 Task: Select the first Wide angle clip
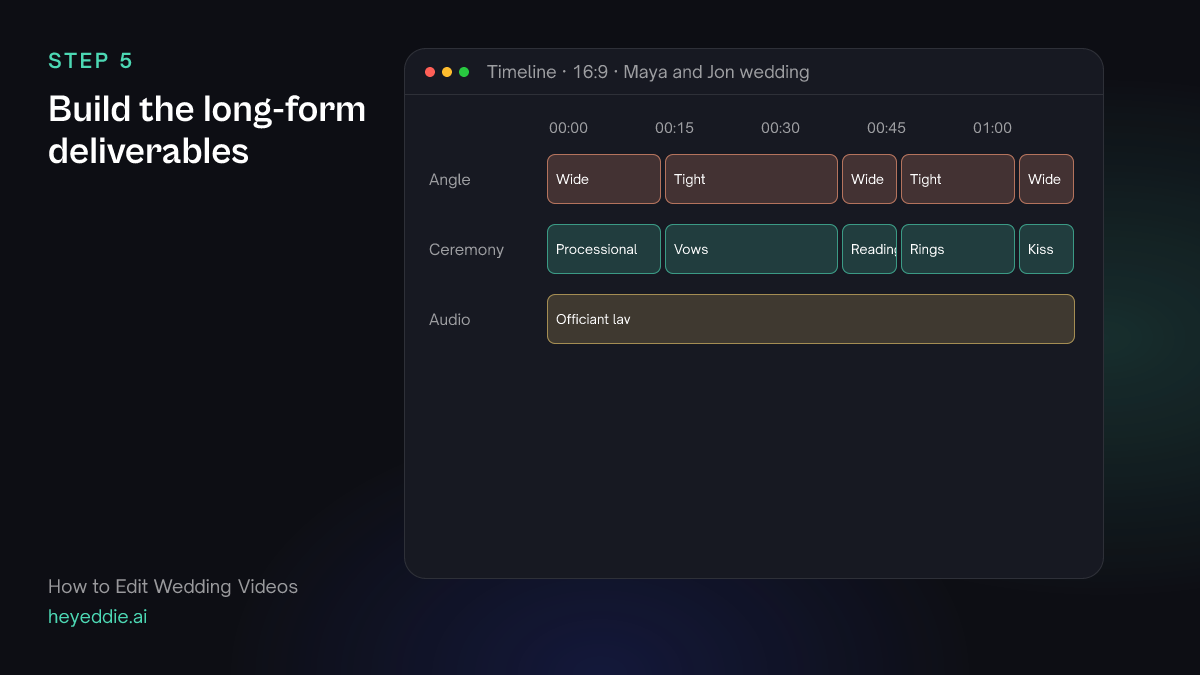[x=604, y=179]
